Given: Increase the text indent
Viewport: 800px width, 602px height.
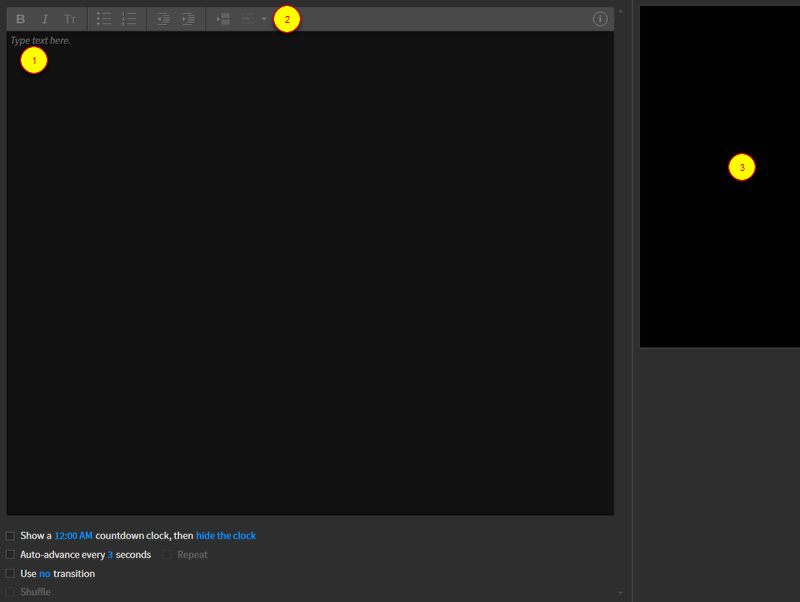Looking at the screenshot, I should [188, 19].
